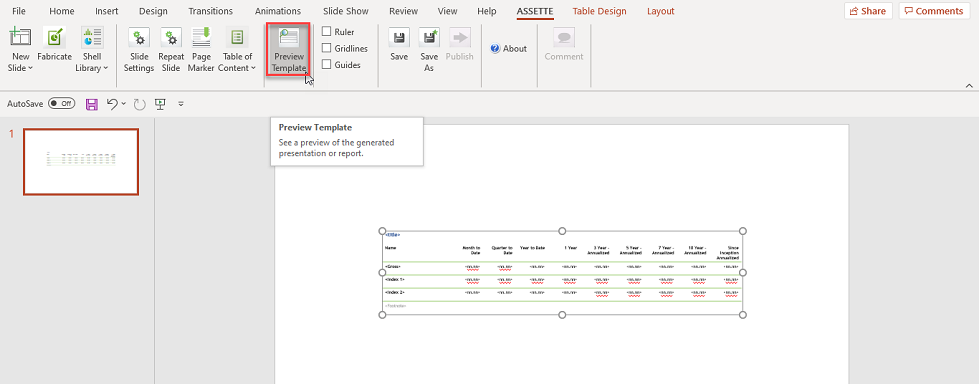
Task: Open the File tab
Action: pyautogui.click(x=19, y=11)
